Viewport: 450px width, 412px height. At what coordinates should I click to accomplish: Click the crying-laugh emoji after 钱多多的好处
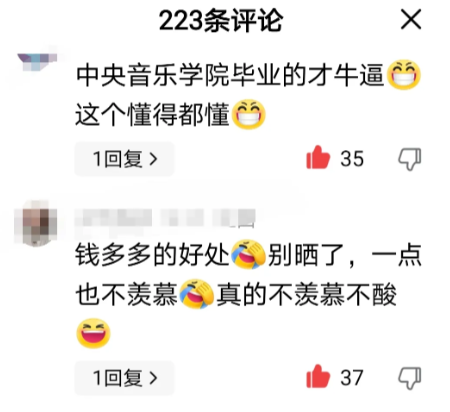pyautogui.click(x=248, y=254)
